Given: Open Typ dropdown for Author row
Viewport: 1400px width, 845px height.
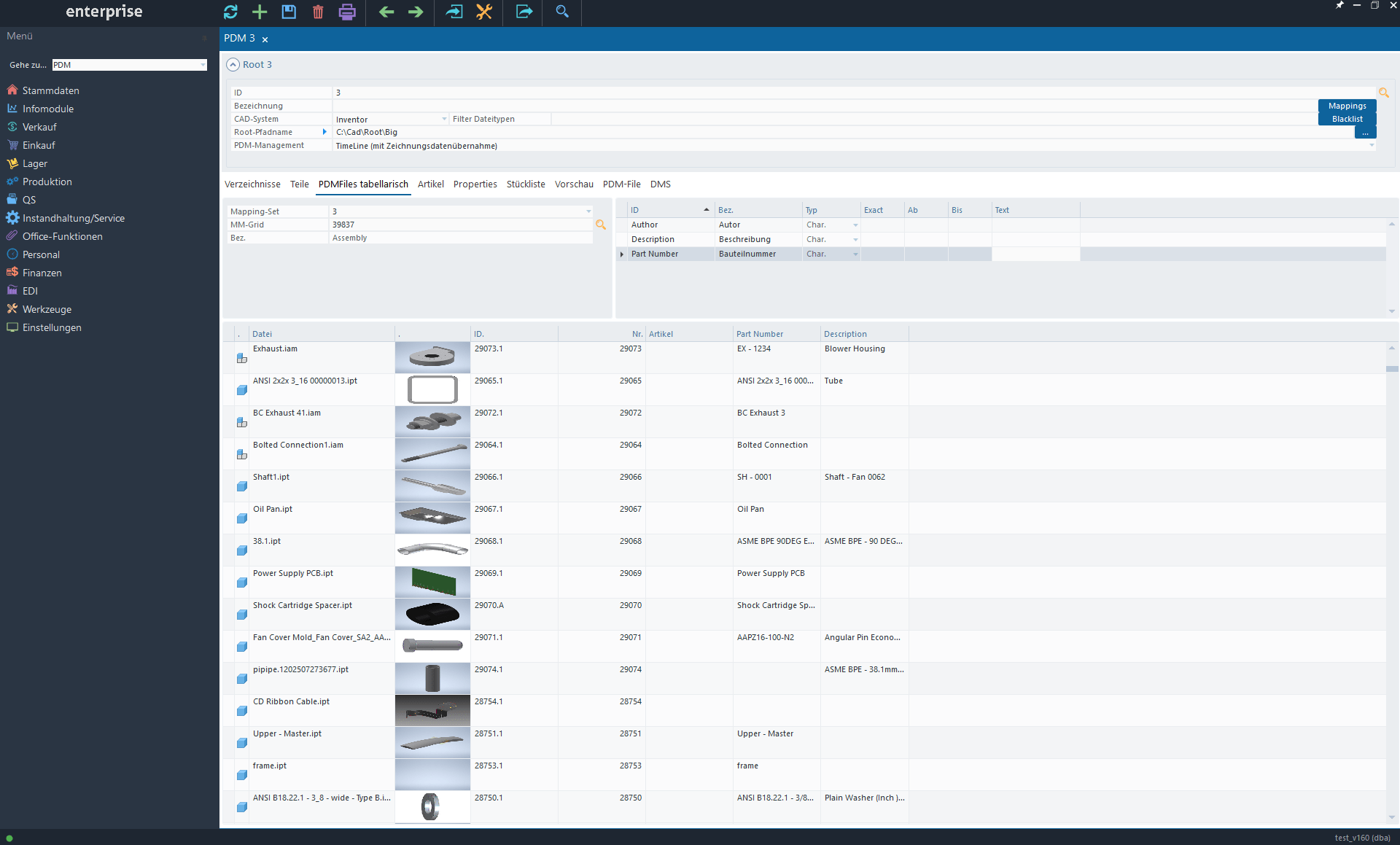Looking at the screenshot, I should [x=855, y=225].
